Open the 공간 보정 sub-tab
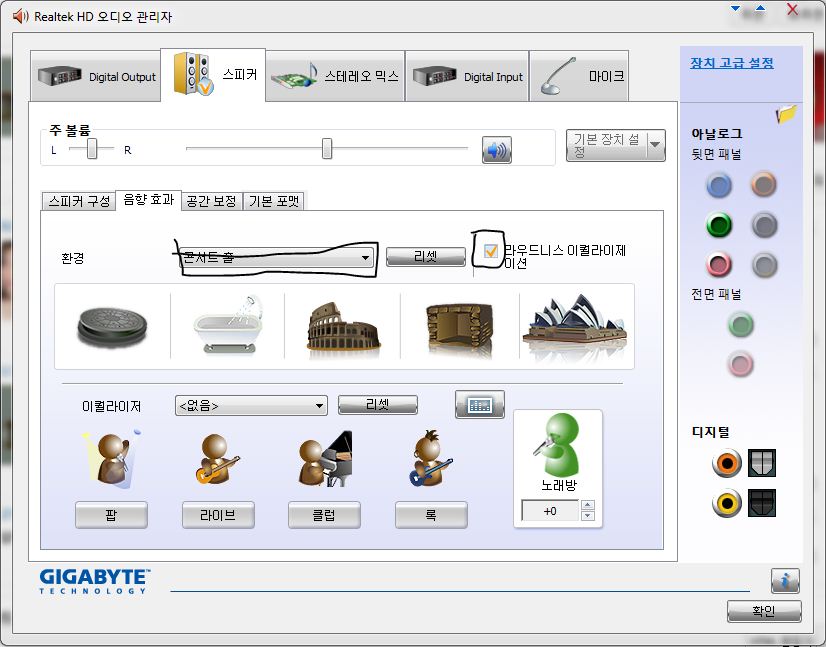 tap(212, 201)
